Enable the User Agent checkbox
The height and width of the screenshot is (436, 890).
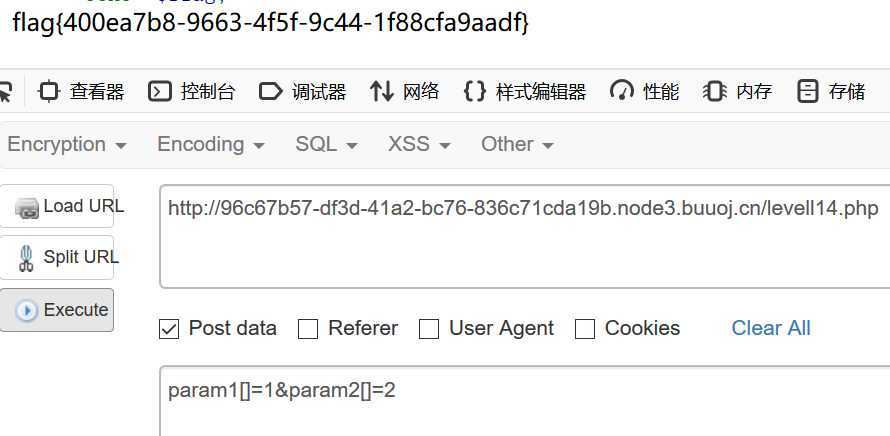click(429, 329)
